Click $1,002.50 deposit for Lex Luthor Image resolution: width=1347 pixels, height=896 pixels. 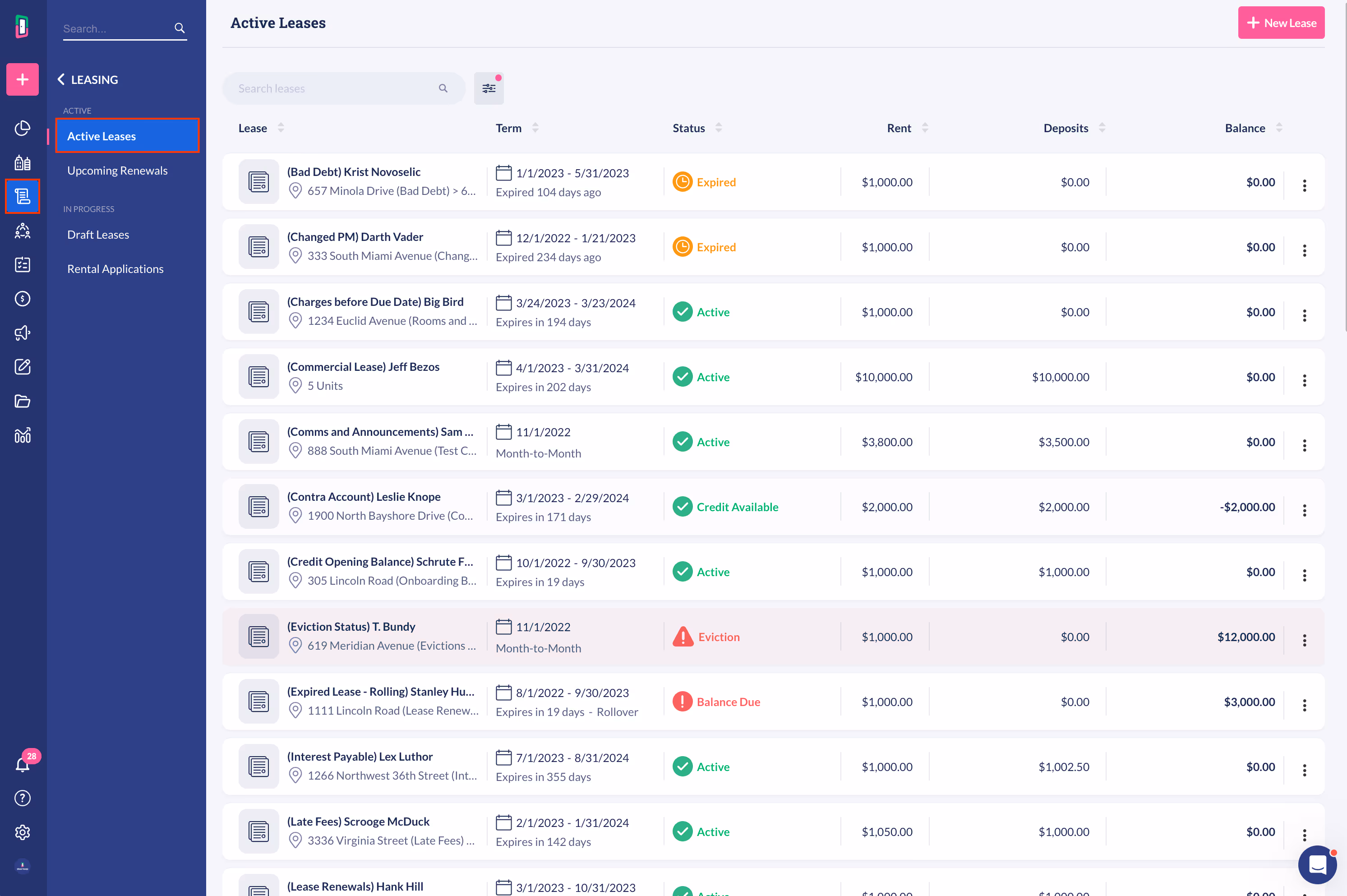(1064, 767)
